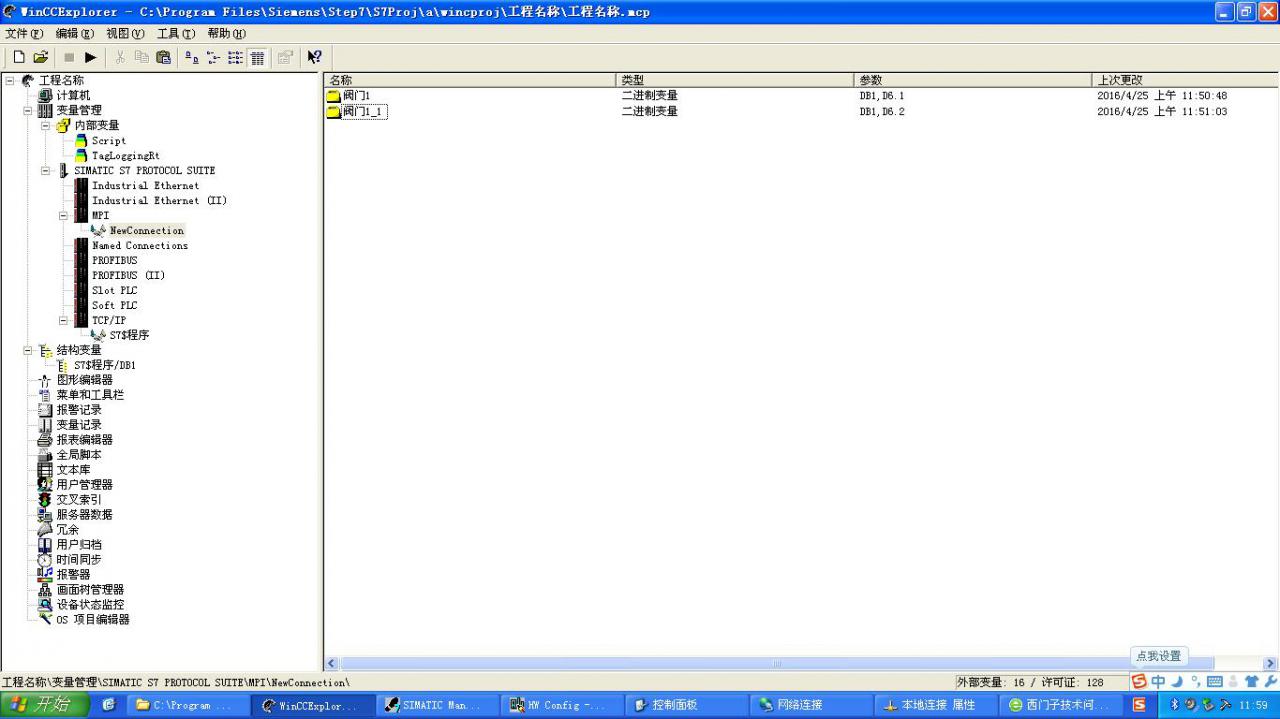Create a new project with the New icon
The height and width of the screenshot is (719, 1280).
(19, 58)
